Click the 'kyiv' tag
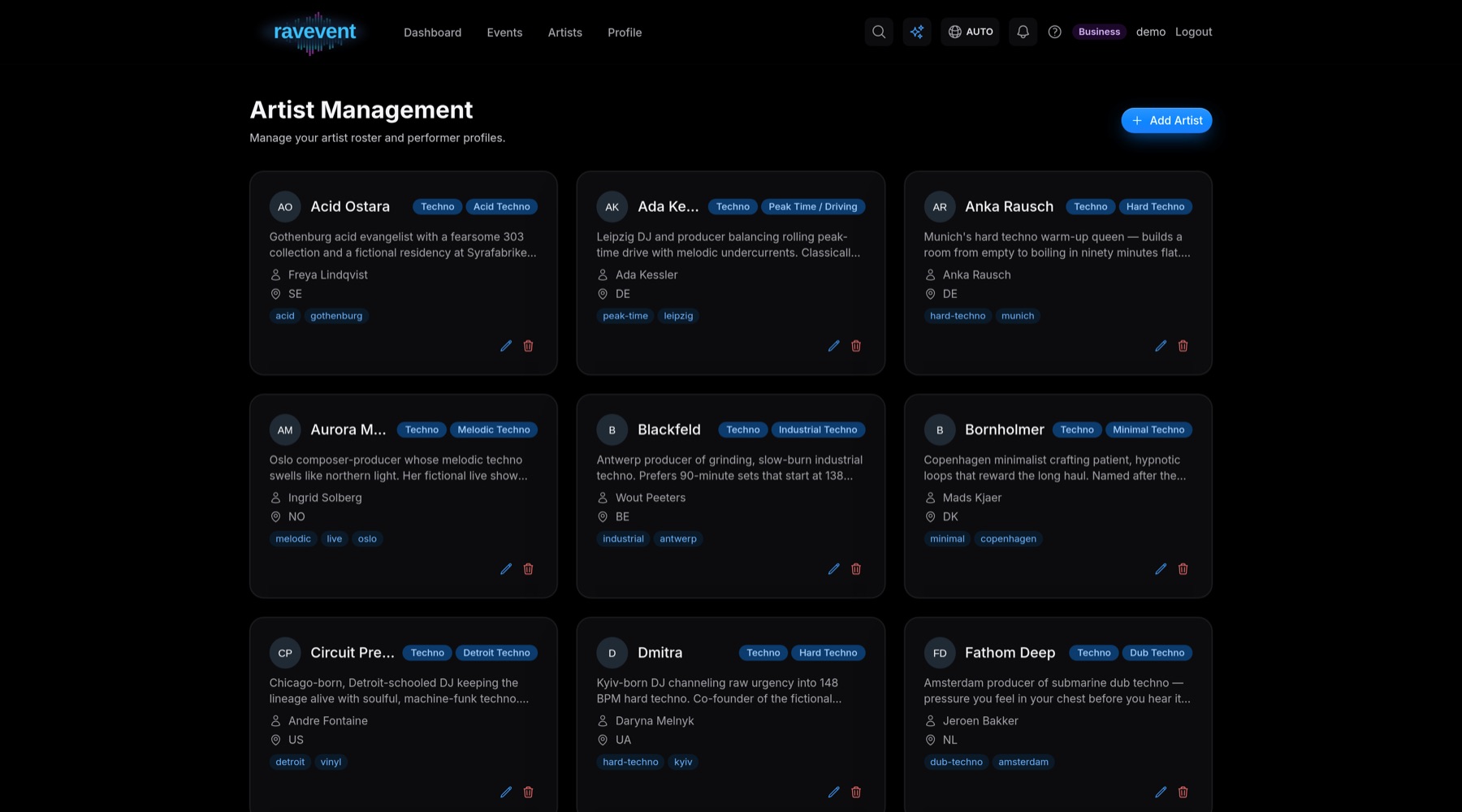This screenshot has height=812, width=1462. coord(683,762)
